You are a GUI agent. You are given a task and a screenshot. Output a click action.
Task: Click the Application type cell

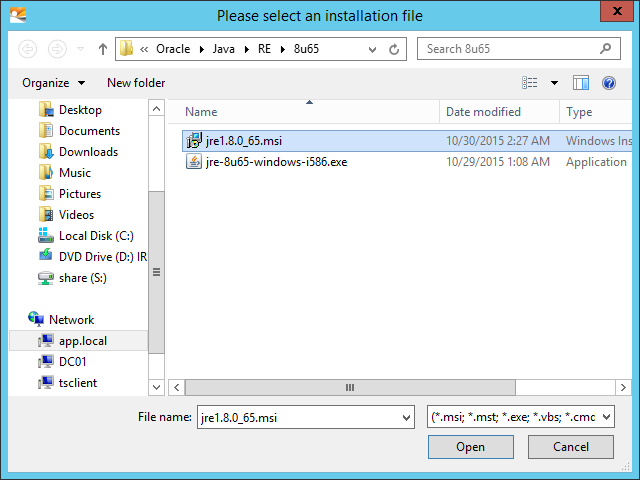(596, 162)
